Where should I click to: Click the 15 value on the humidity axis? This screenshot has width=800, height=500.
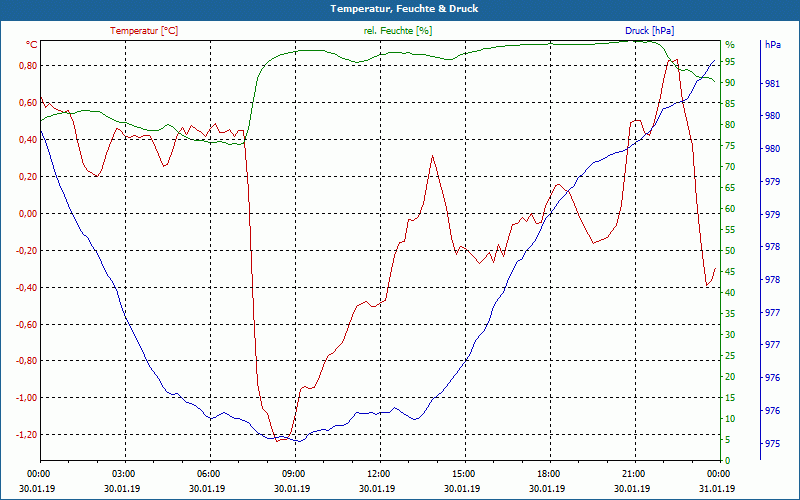(x=730, y=397)
